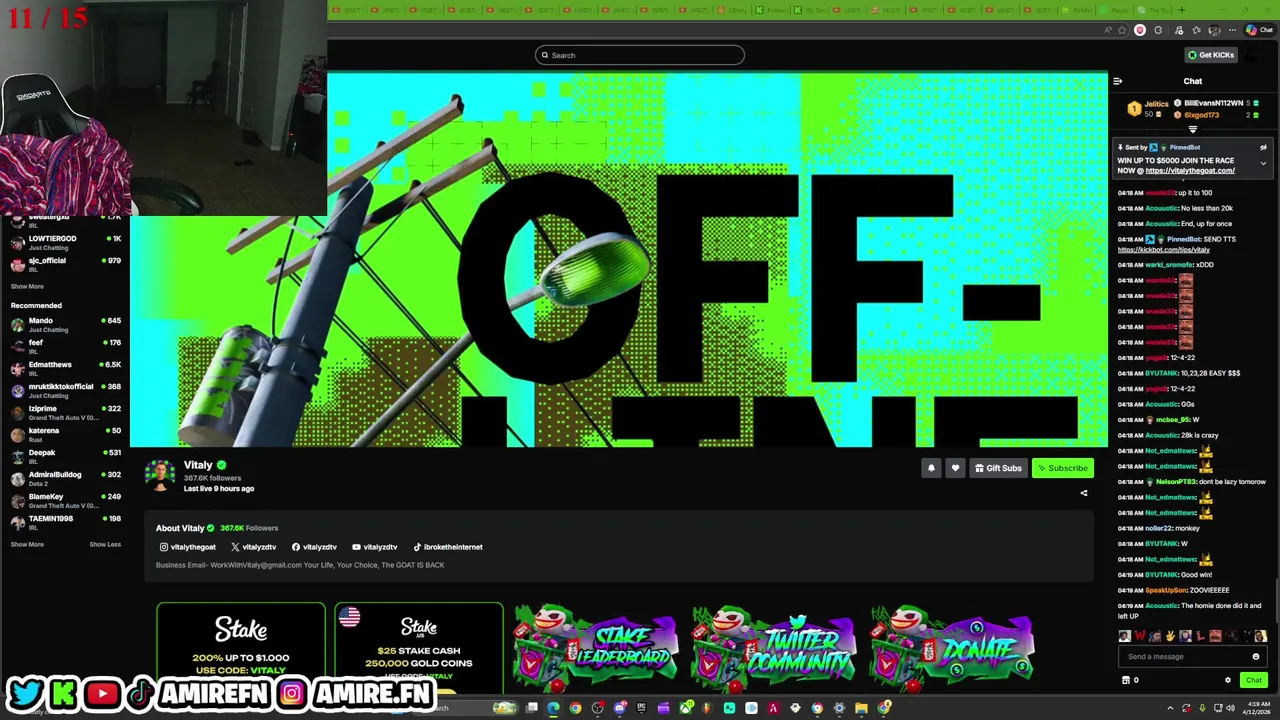Expand the gift leaderboard in chat

point(1192,129)
